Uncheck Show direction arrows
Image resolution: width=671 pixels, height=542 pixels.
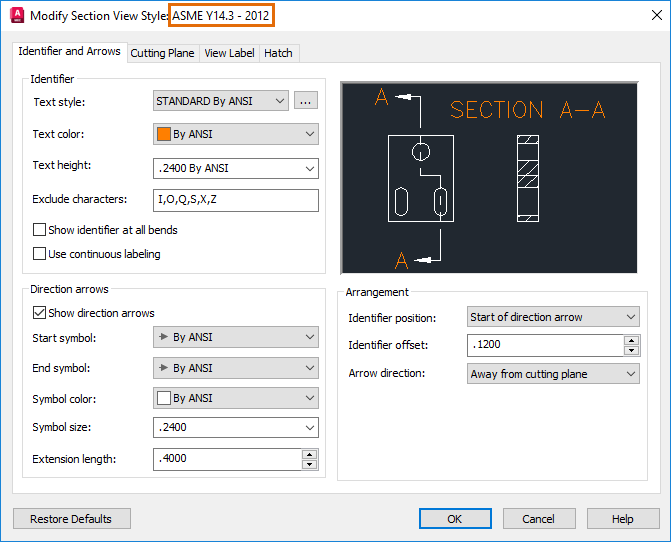(39, 313)
